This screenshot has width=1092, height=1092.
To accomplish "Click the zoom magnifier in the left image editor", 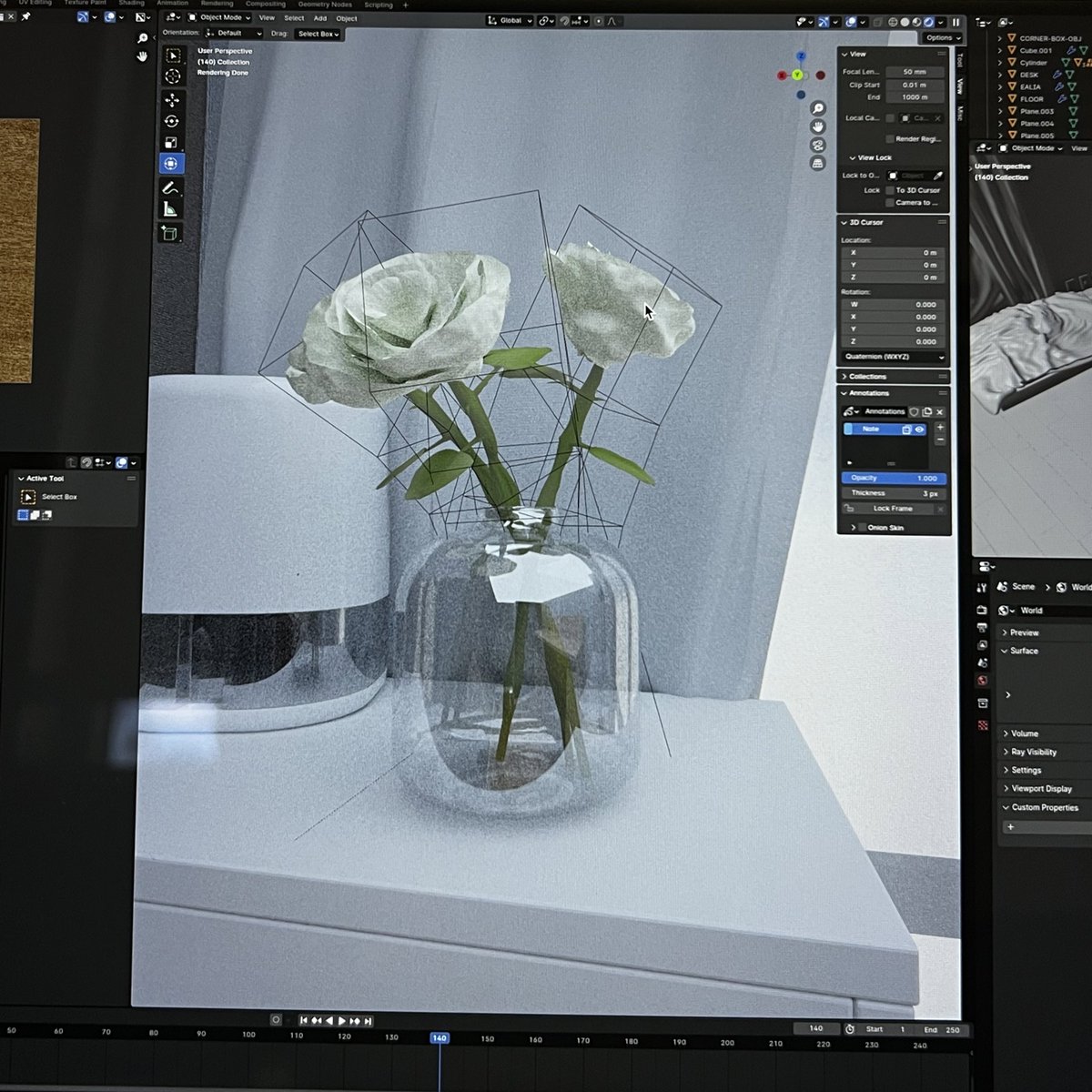I will [x=143, y=38].
